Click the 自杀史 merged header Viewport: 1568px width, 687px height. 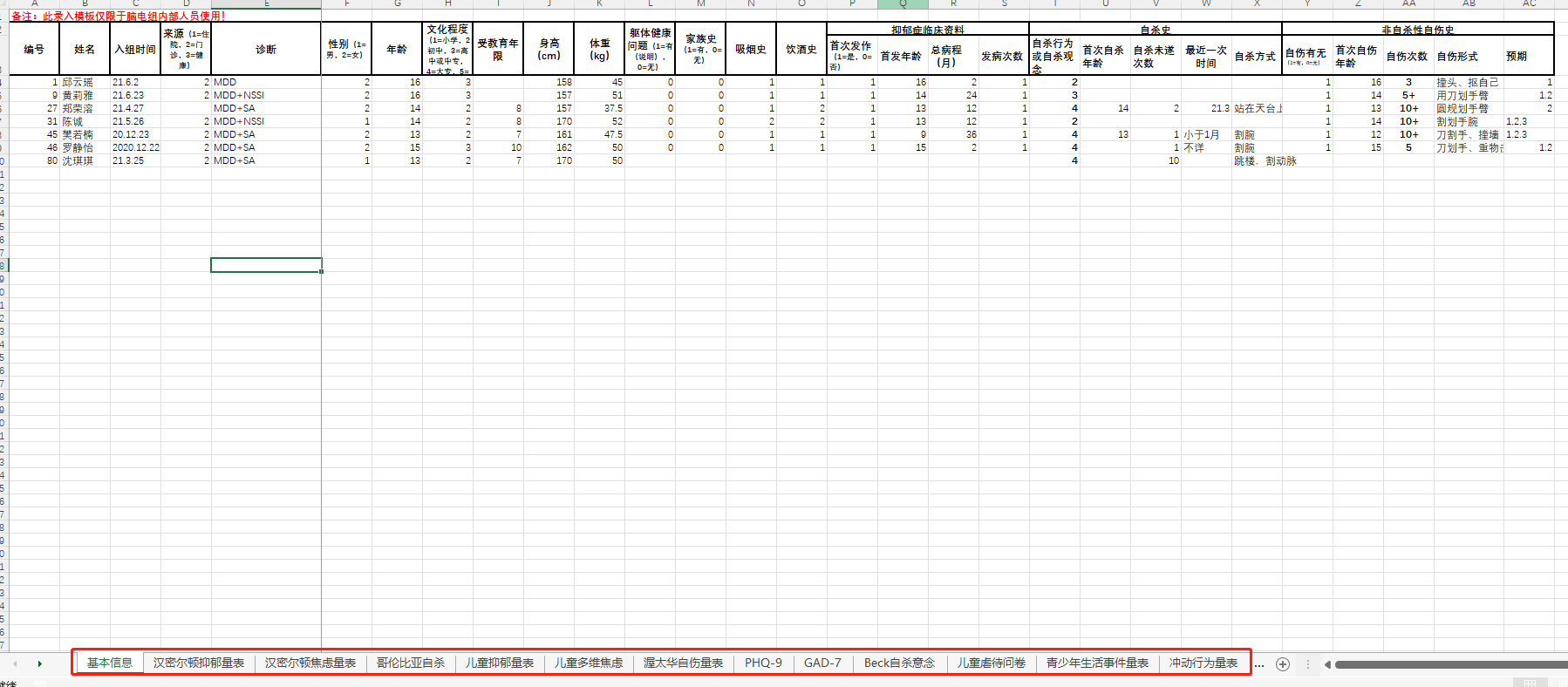point(1156,30)
